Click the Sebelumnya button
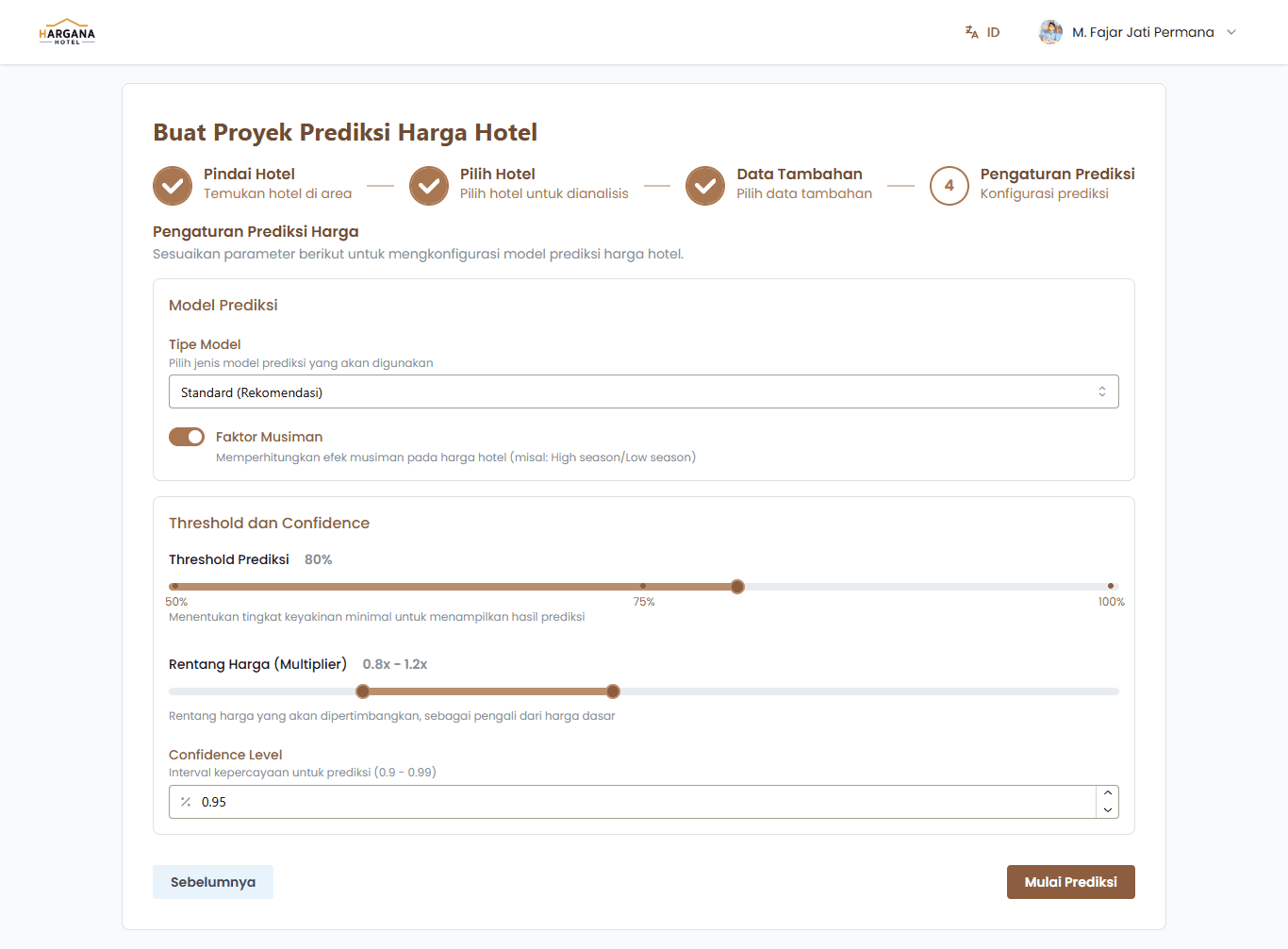 click(x=213, y=882)
